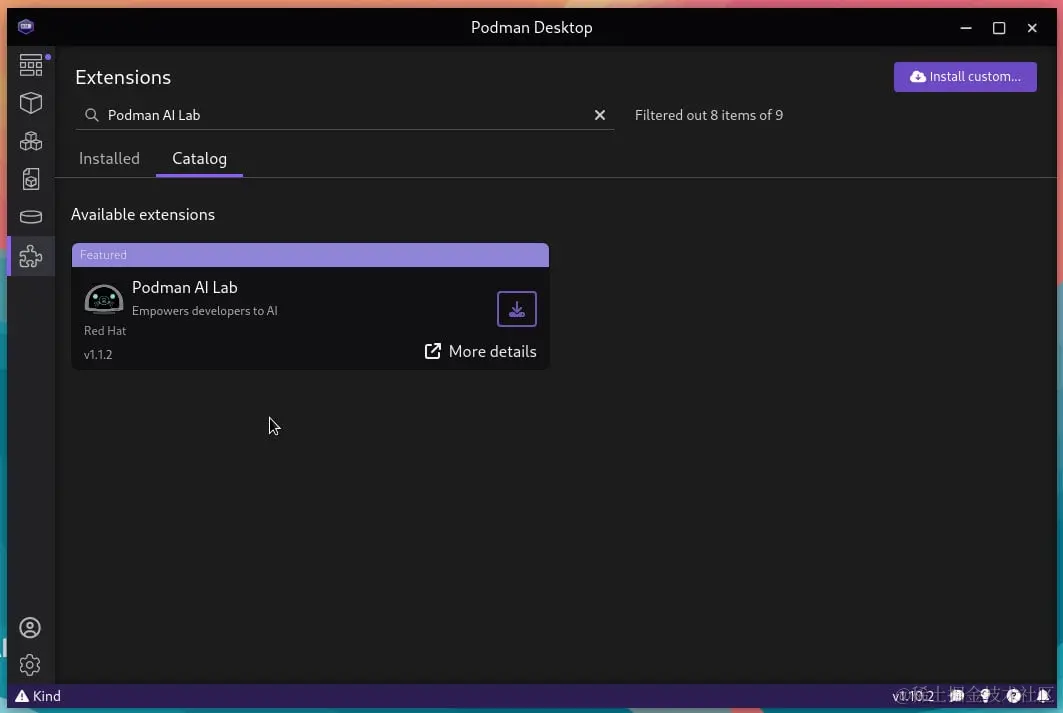Screen dimensions: 1063x713
Task: Select the Extensions puzzle icon in sidebar
Action: (31, 256)
